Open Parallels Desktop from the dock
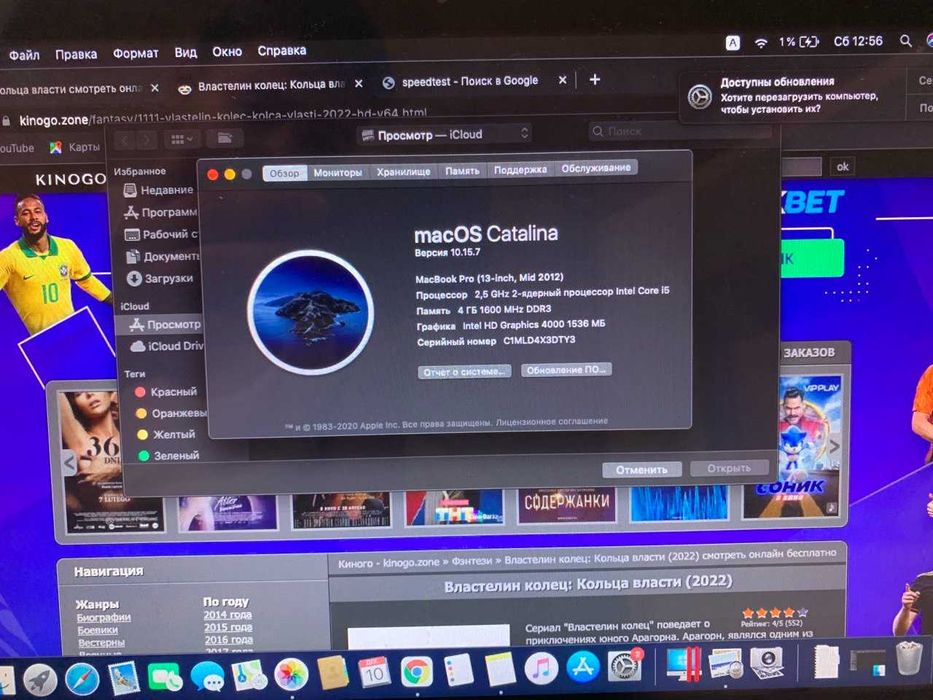 pyautogui.click(x=684, y=664)
